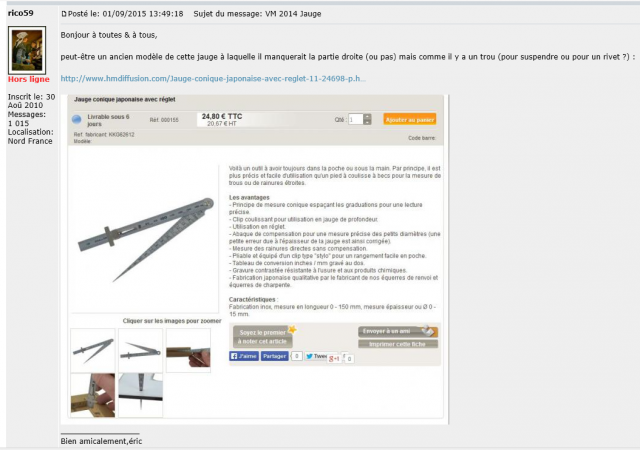Screen dimensions: 640x450
Task: Click the post icon beside Posté le
Action: [64, 14]
